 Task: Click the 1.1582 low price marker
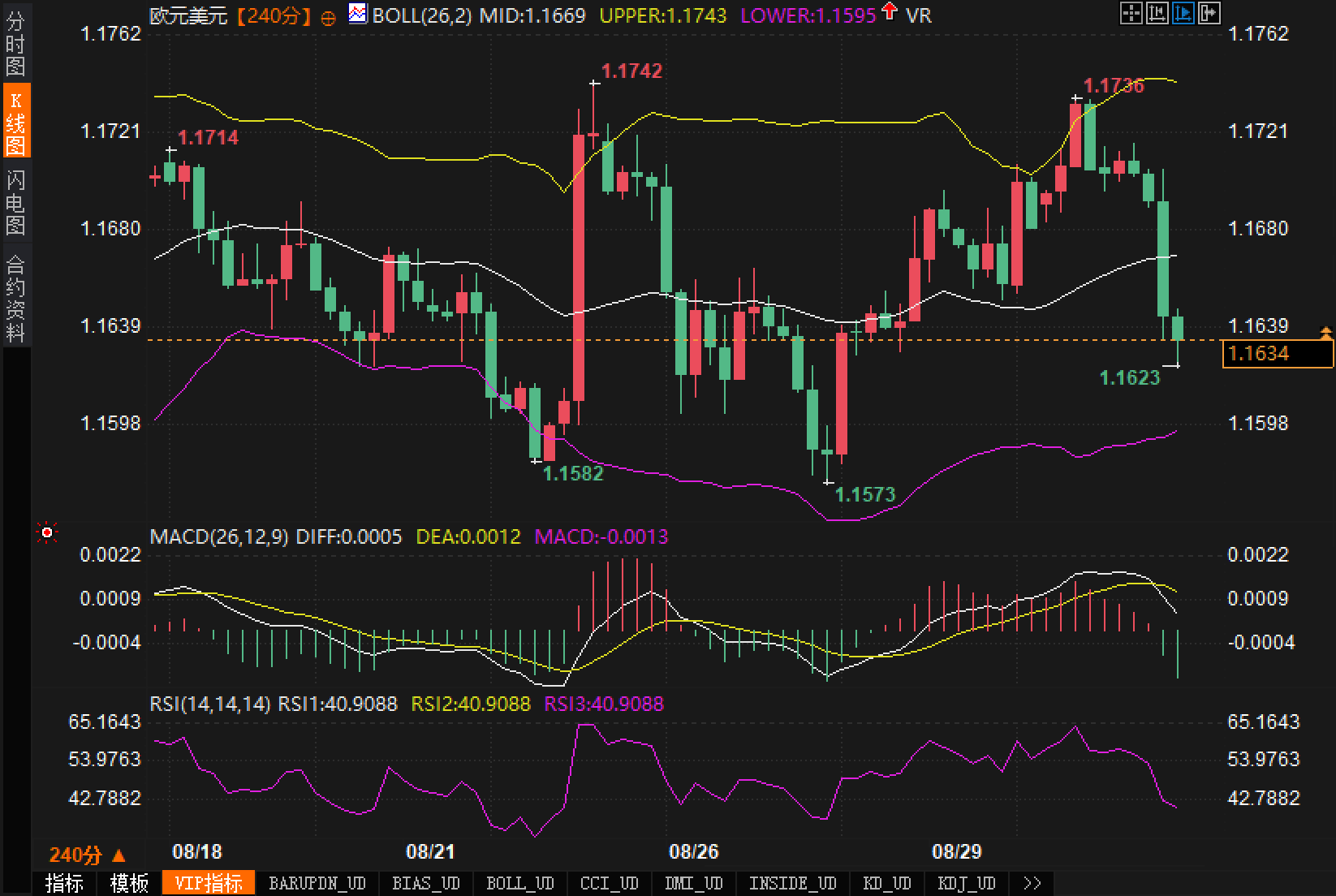573,473
